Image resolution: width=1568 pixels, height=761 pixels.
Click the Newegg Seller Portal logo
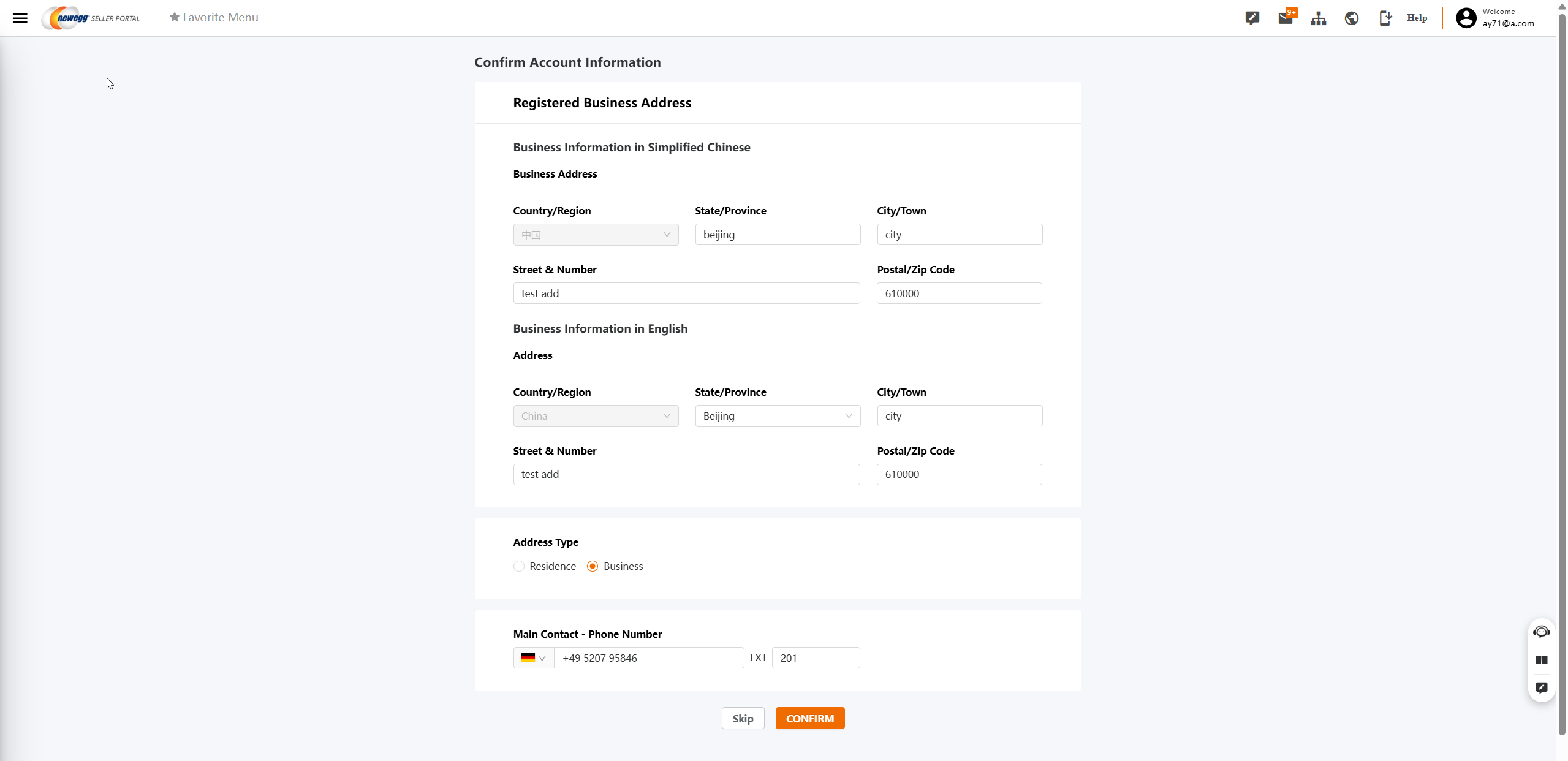click(x=91, y=18)
